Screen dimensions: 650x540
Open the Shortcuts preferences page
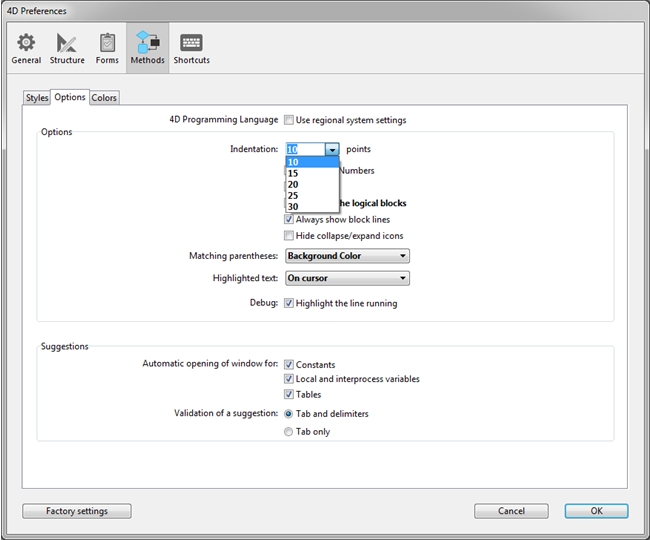pyautogui.click(x=191, y=48)
